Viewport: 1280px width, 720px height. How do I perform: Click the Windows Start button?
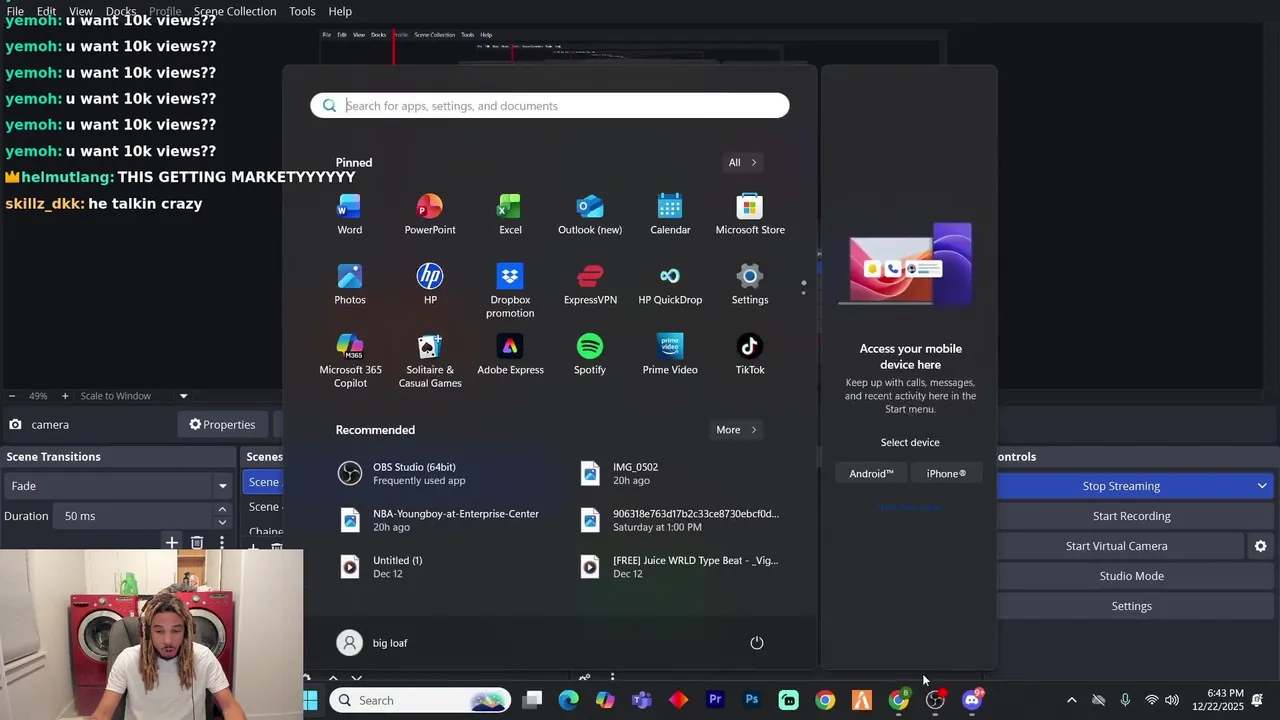(x=310, y=700)
